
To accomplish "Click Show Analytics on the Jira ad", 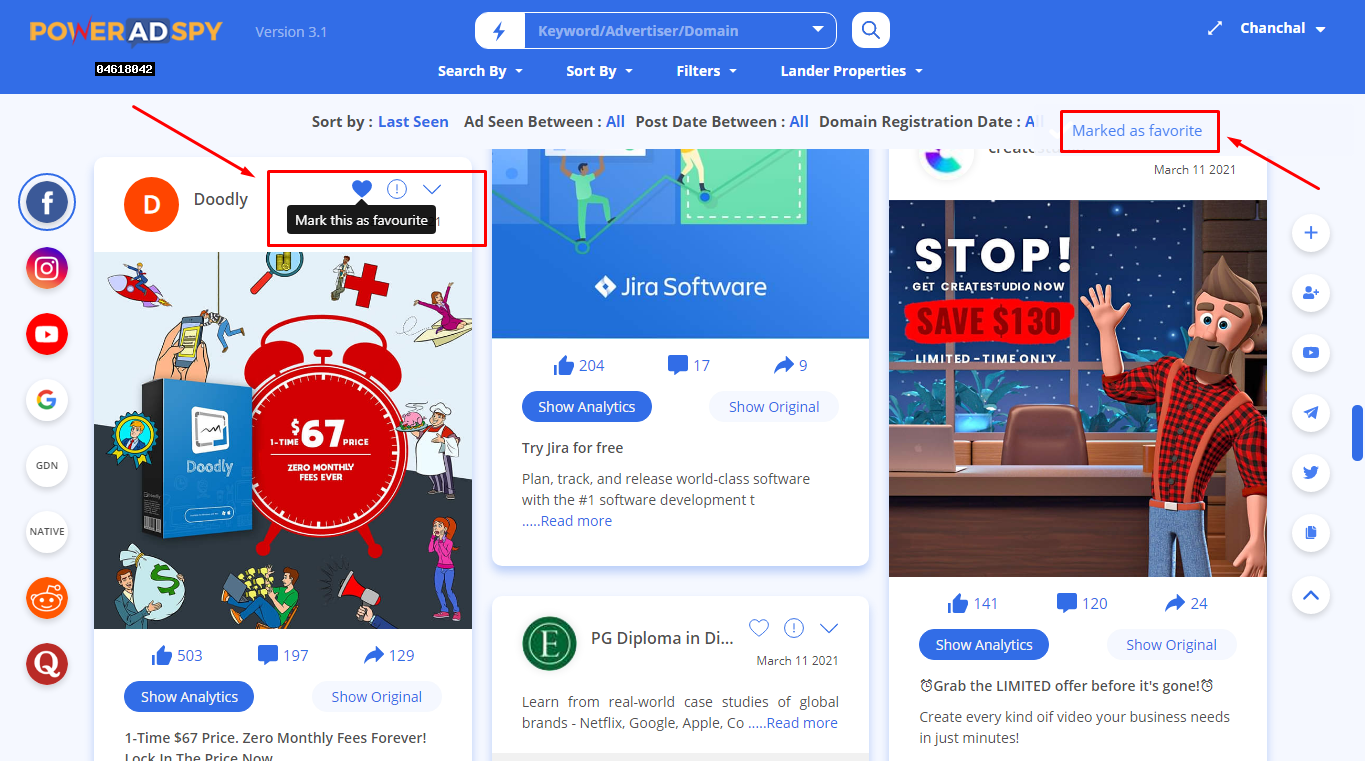I will pyautogui.click(x=587, y=407).
